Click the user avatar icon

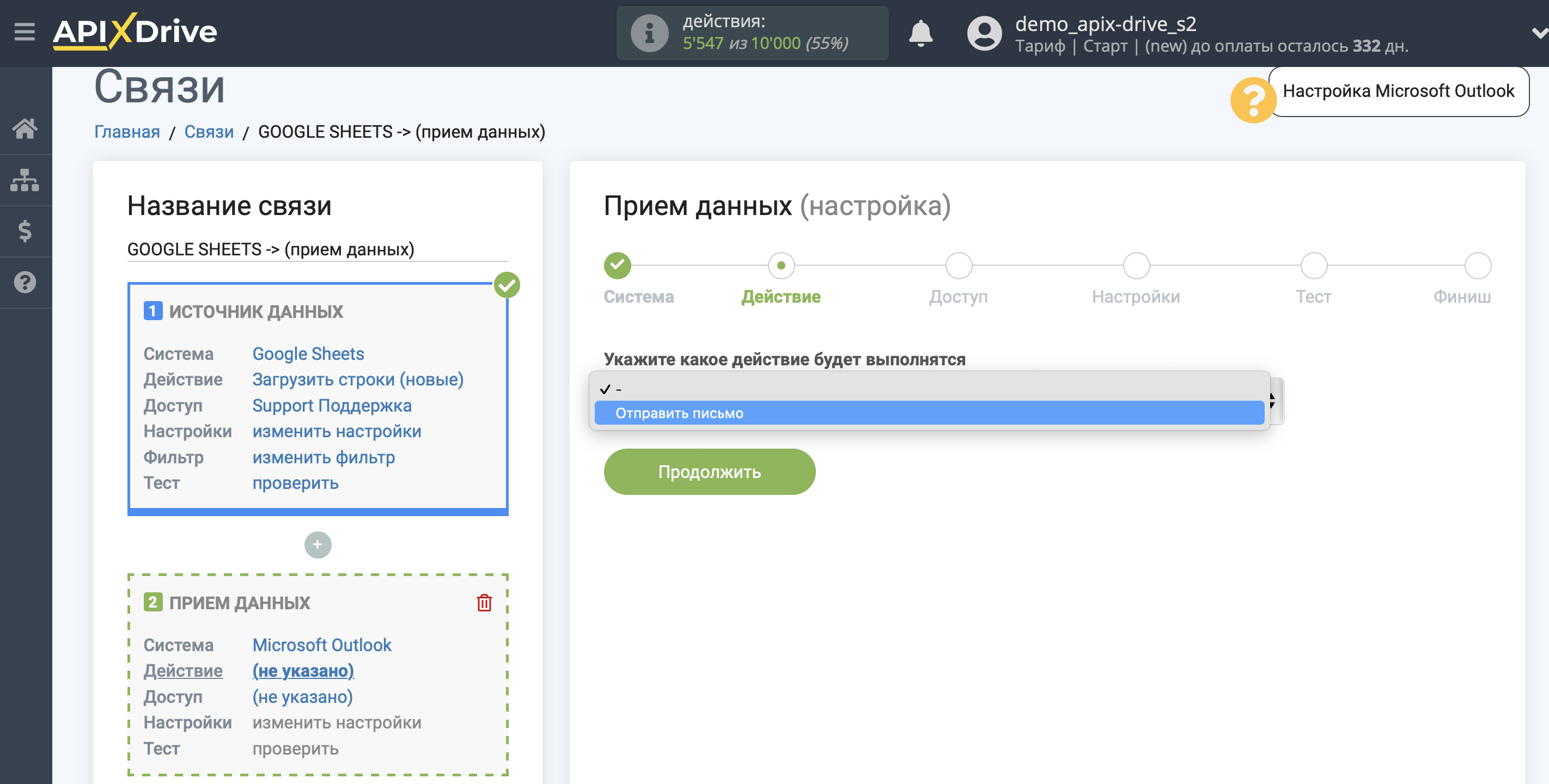984,33
